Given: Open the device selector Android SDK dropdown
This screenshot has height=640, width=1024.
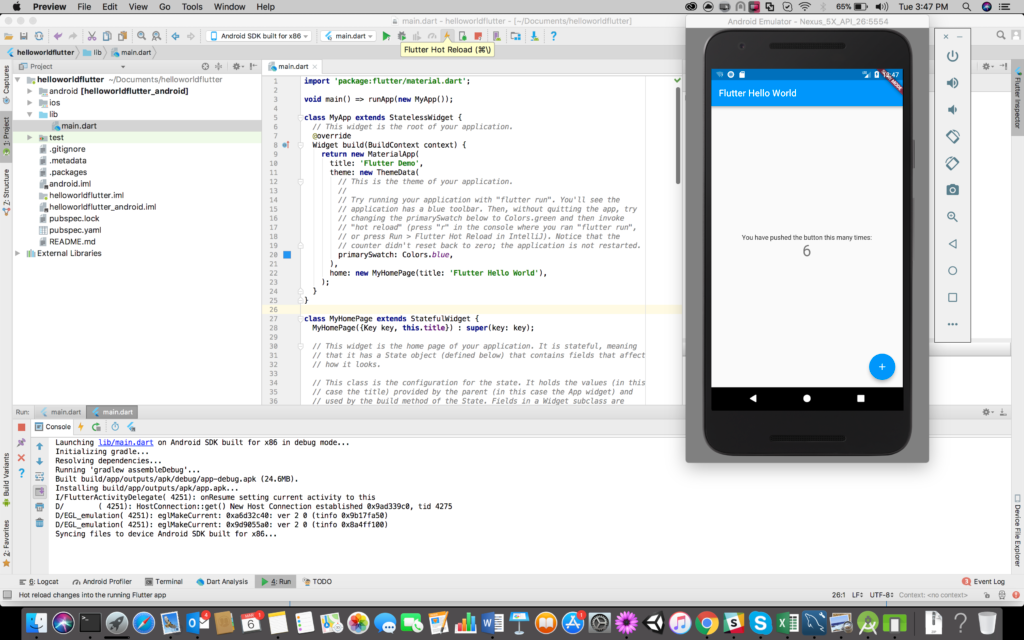Looking at the screenshot, I should (x=259, y=36).
